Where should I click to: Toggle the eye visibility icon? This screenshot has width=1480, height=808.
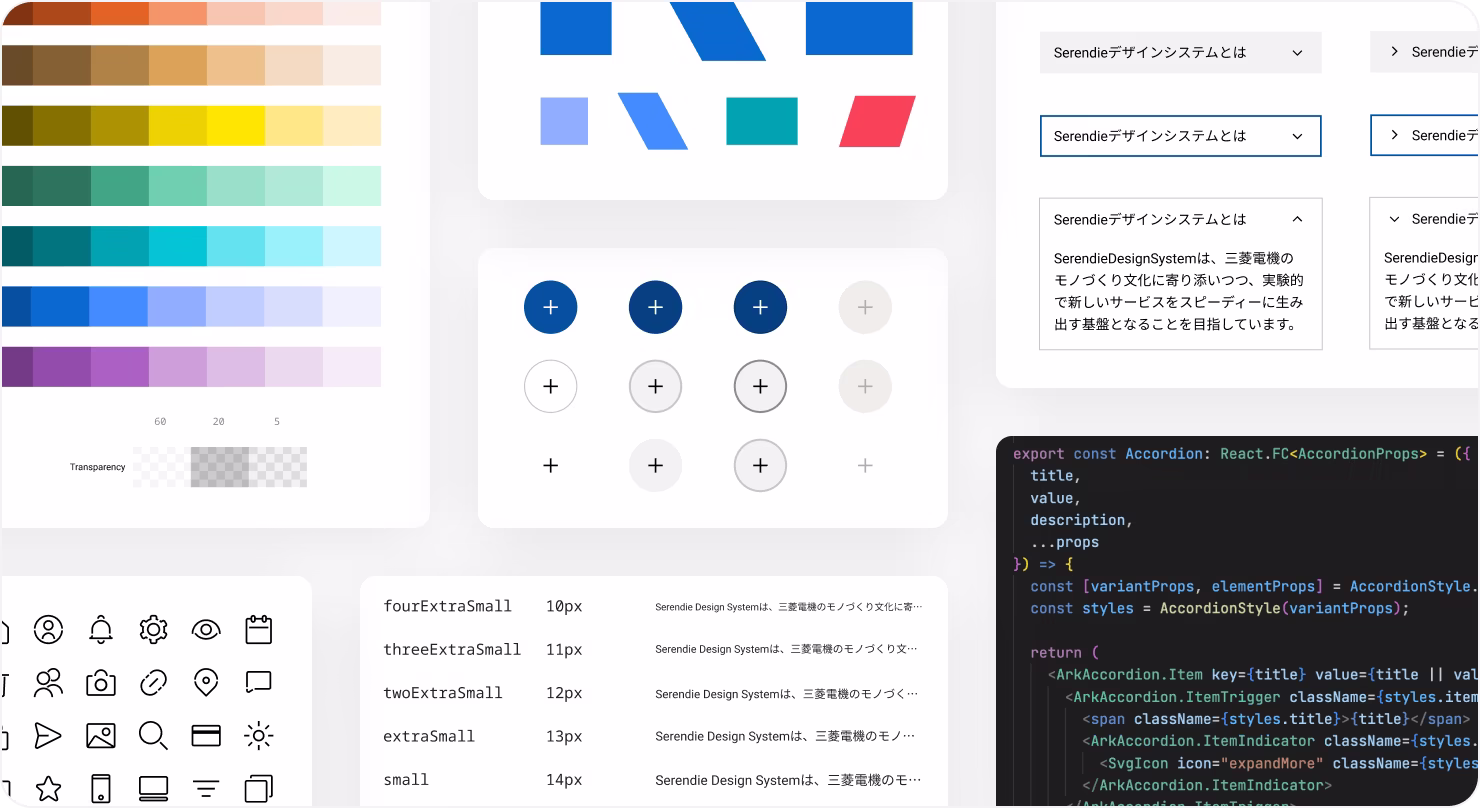206,629
